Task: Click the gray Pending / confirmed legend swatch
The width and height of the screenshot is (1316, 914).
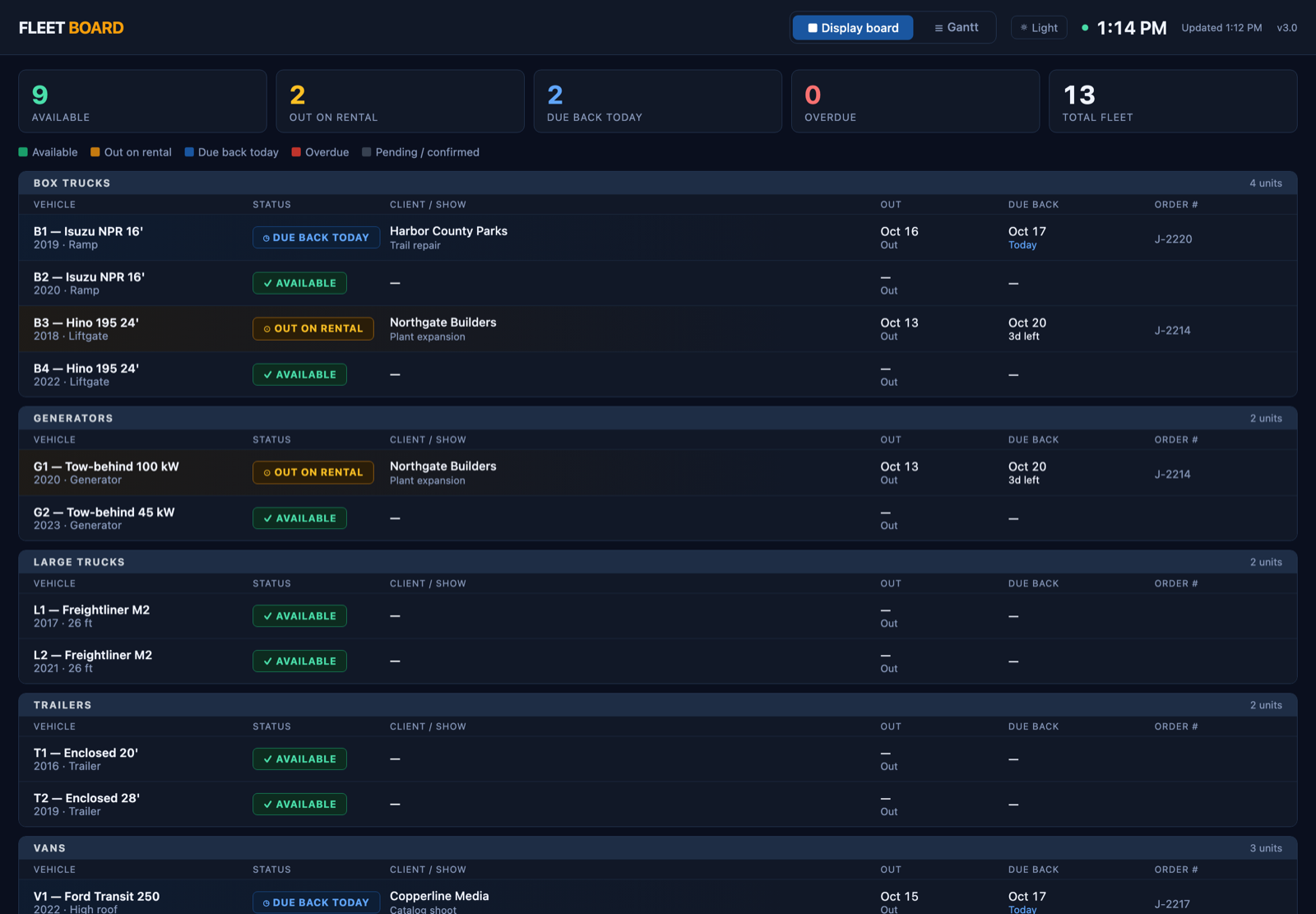Action: pyautogui.click(x=367, y=152)
